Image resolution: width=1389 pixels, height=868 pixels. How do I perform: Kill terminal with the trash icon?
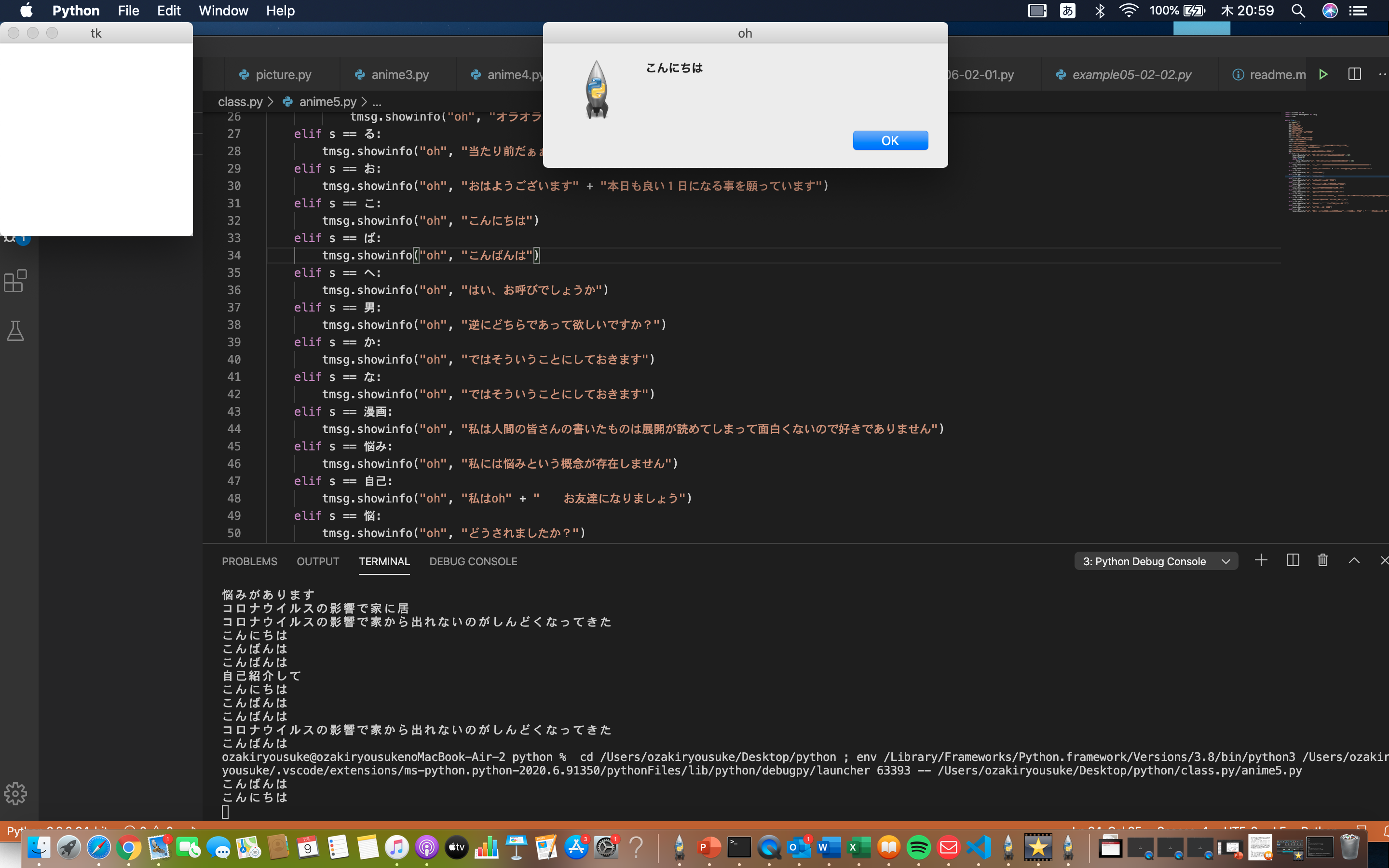click(1323, 560)
